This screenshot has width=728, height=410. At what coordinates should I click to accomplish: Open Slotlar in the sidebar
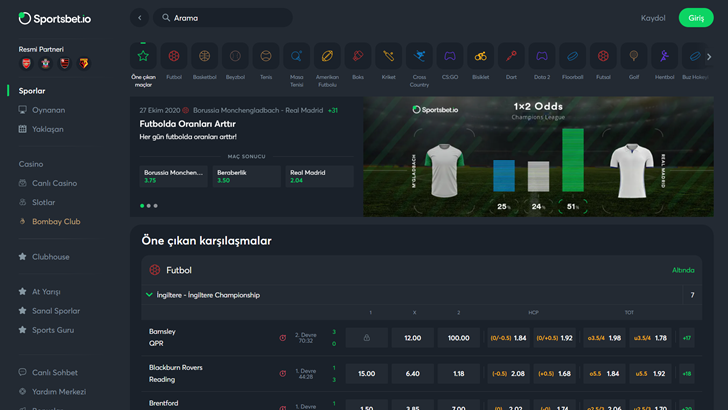click(37, 202)
